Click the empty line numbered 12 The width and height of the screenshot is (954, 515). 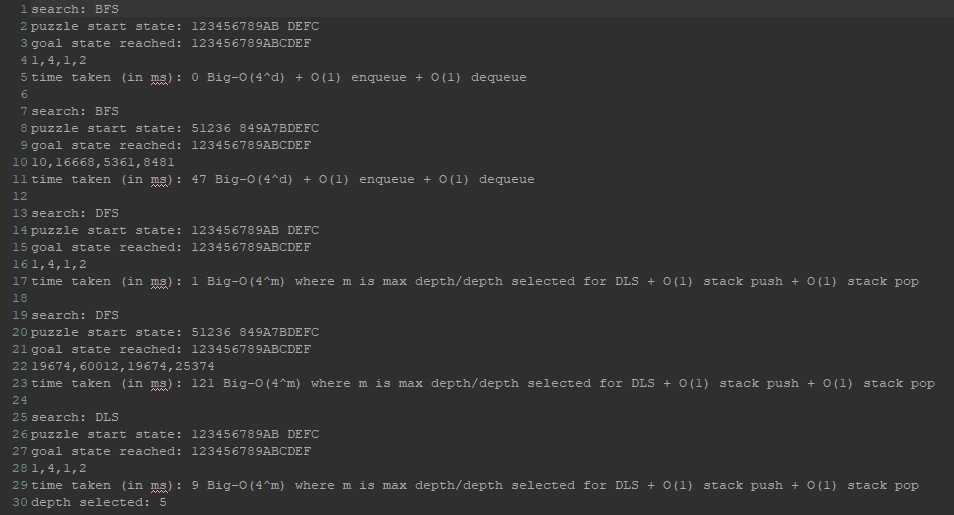click(x=200, y=196)
